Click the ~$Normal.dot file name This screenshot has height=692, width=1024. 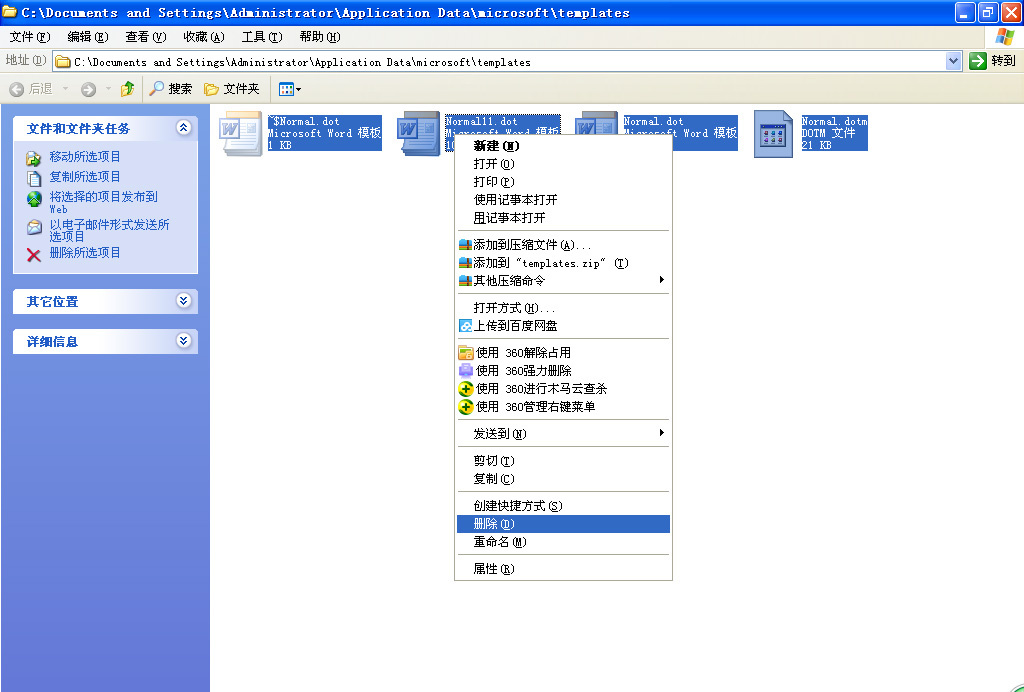304,121
